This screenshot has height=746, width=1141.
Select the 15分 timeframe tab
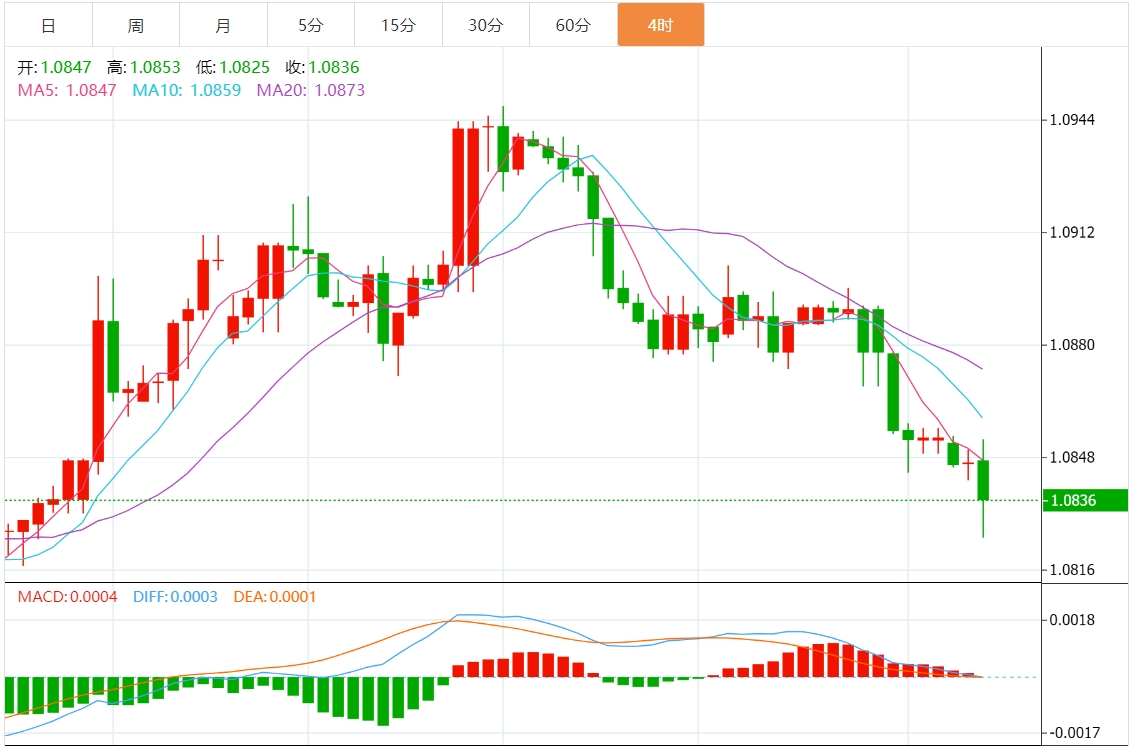398,25
